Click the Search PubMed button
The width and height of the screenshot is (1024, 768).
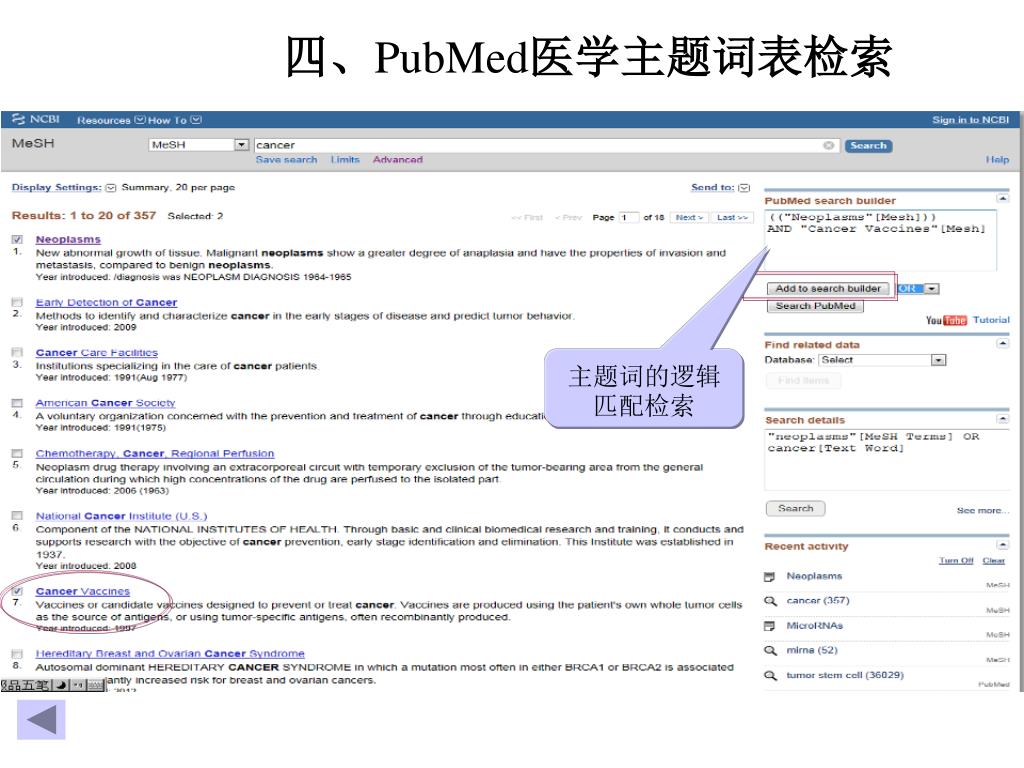click(815, 306)
